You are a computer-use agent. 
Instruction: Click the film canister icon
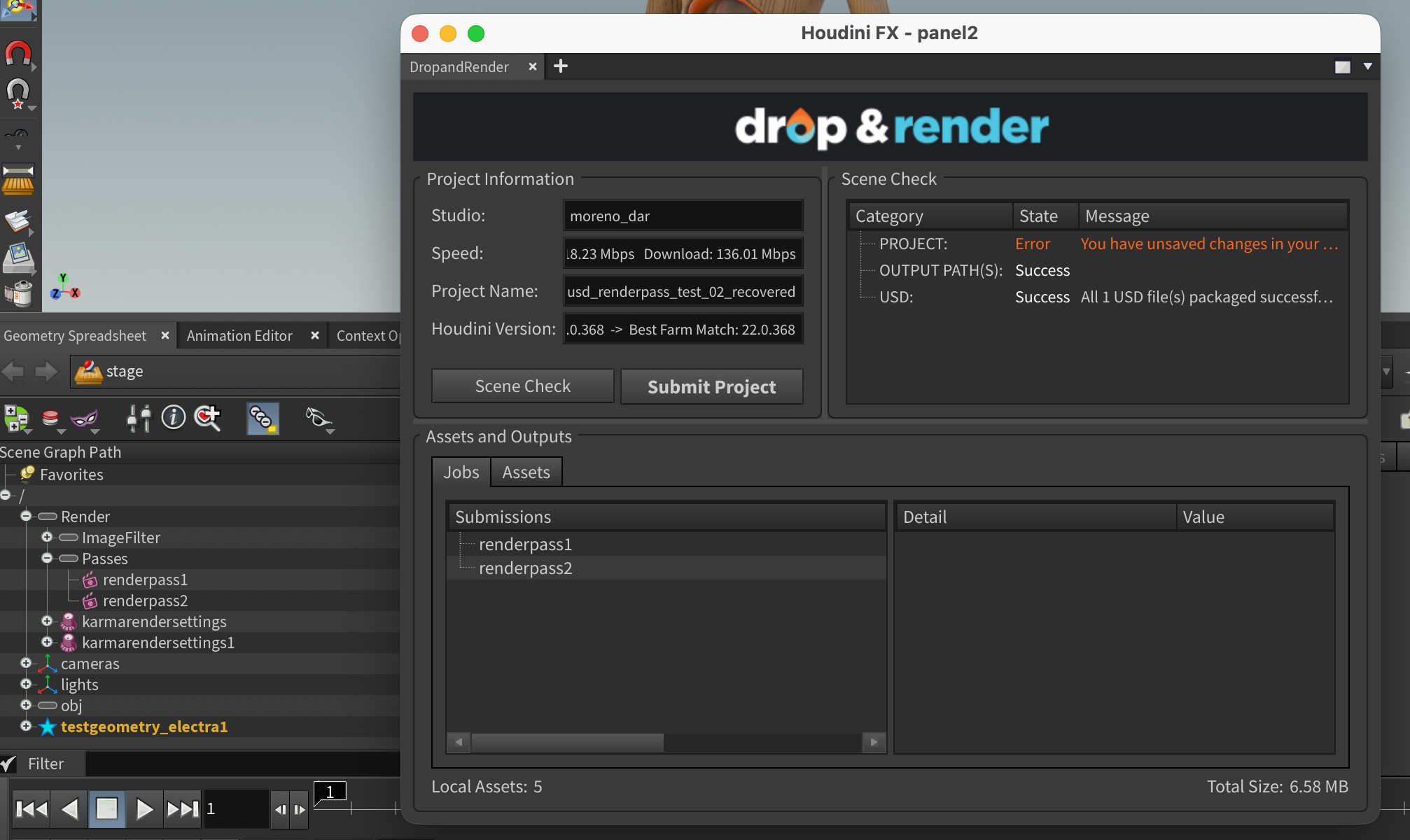point(18,293)
